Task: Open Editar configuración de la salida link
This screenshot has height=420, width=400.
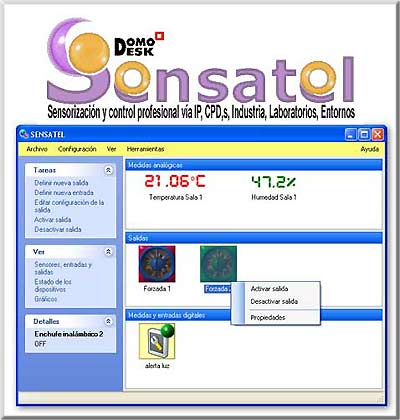Action: (x=69, y=206)
